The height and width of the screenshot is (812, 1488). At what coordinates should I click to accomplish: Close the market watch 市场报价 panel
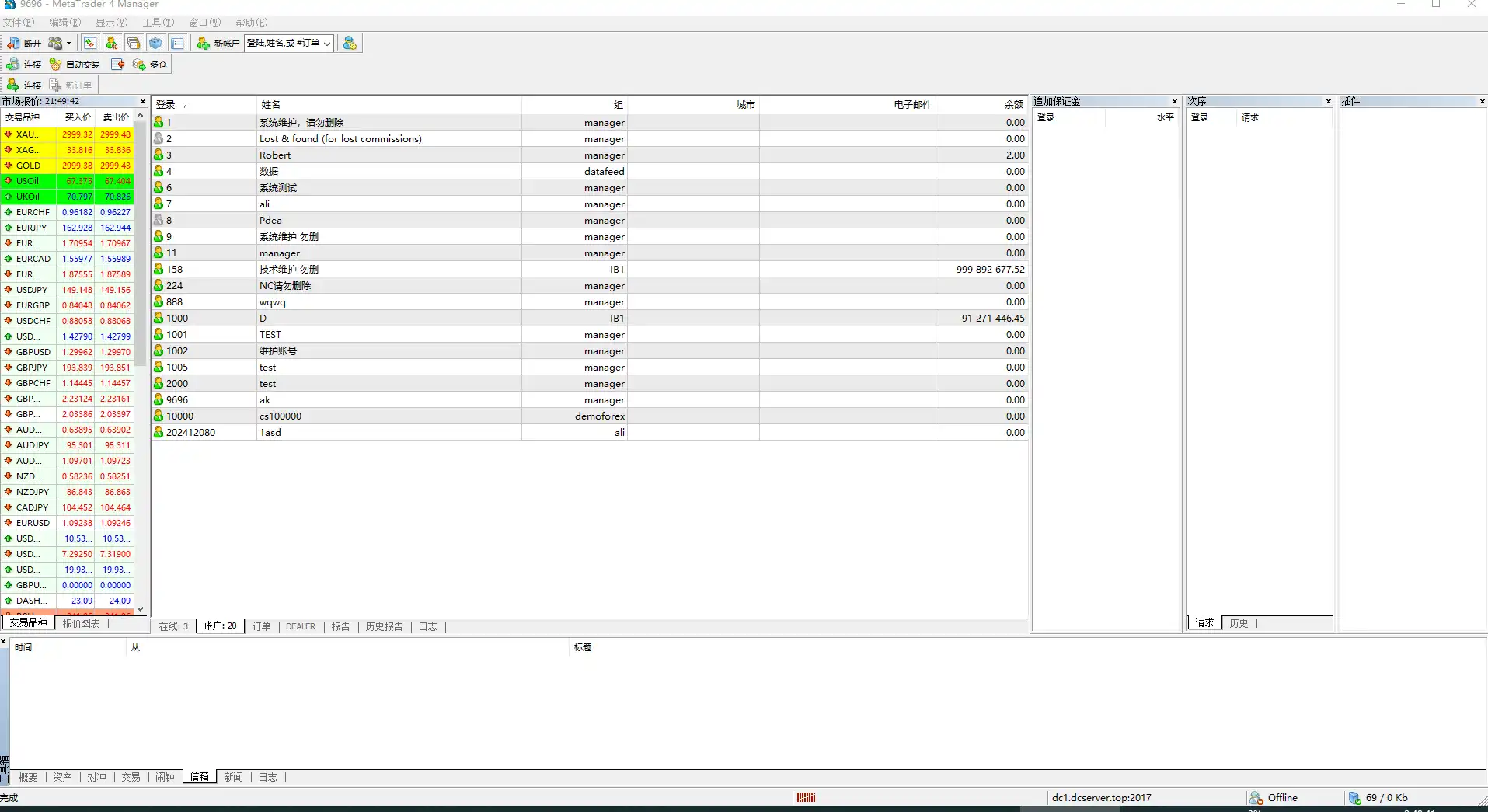tap(143, 102)
